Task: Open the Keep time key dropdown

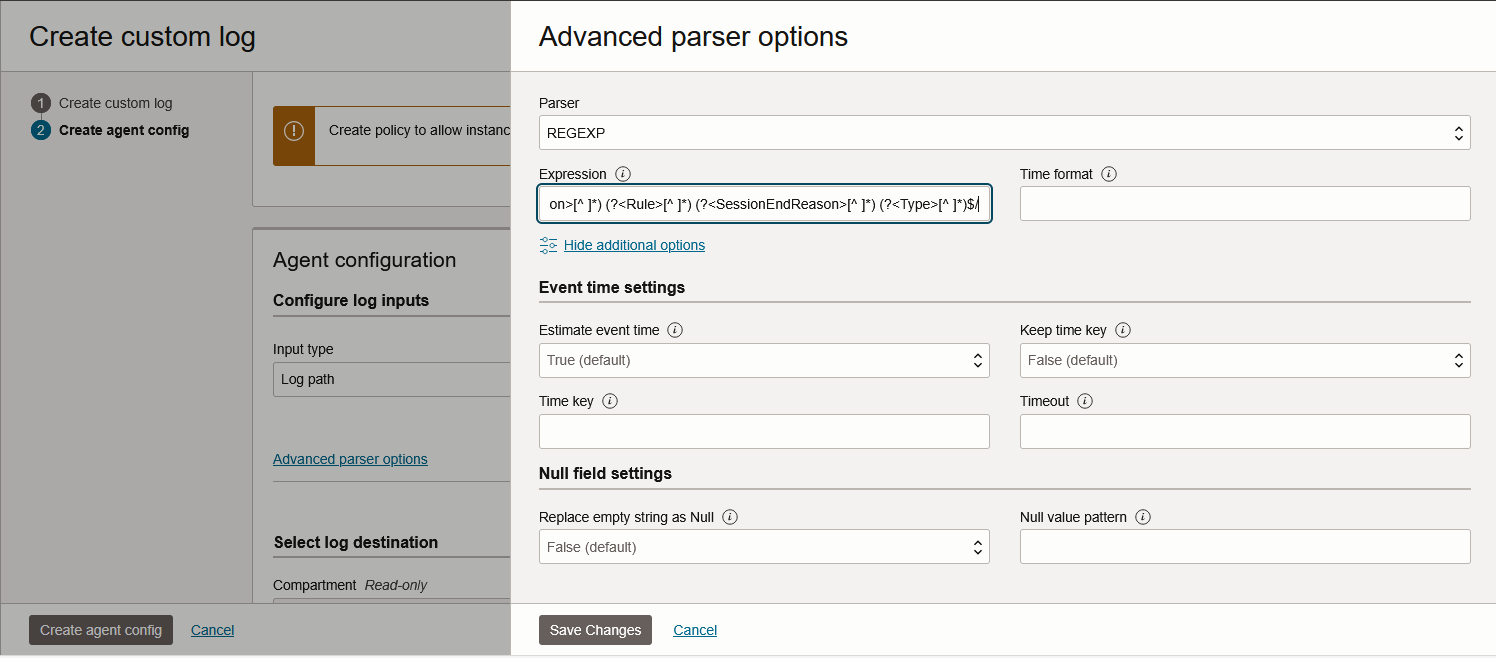Action: pos(1244,360)
